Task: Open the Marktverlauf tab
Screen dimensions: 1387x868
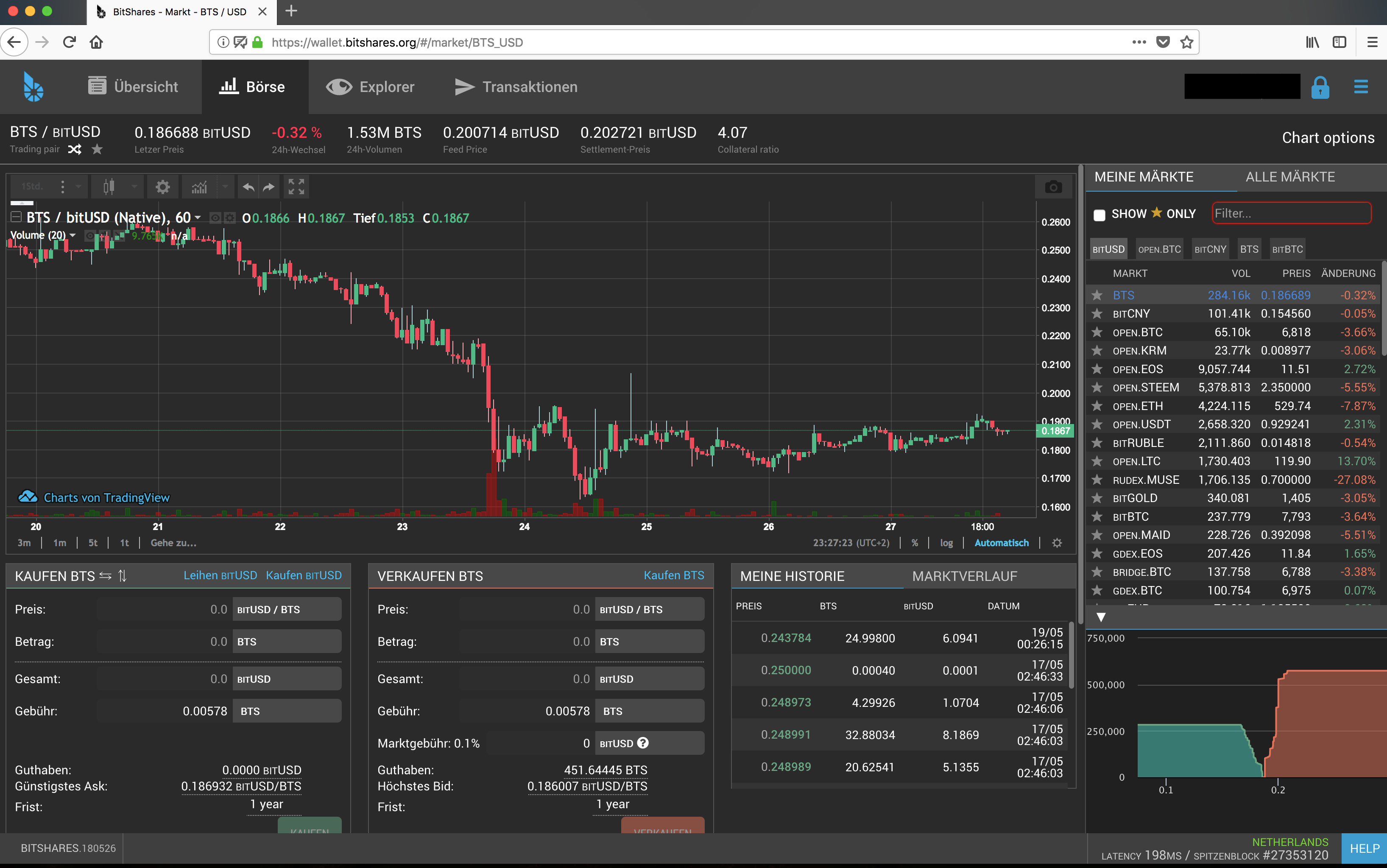Action: coord(965,576)
